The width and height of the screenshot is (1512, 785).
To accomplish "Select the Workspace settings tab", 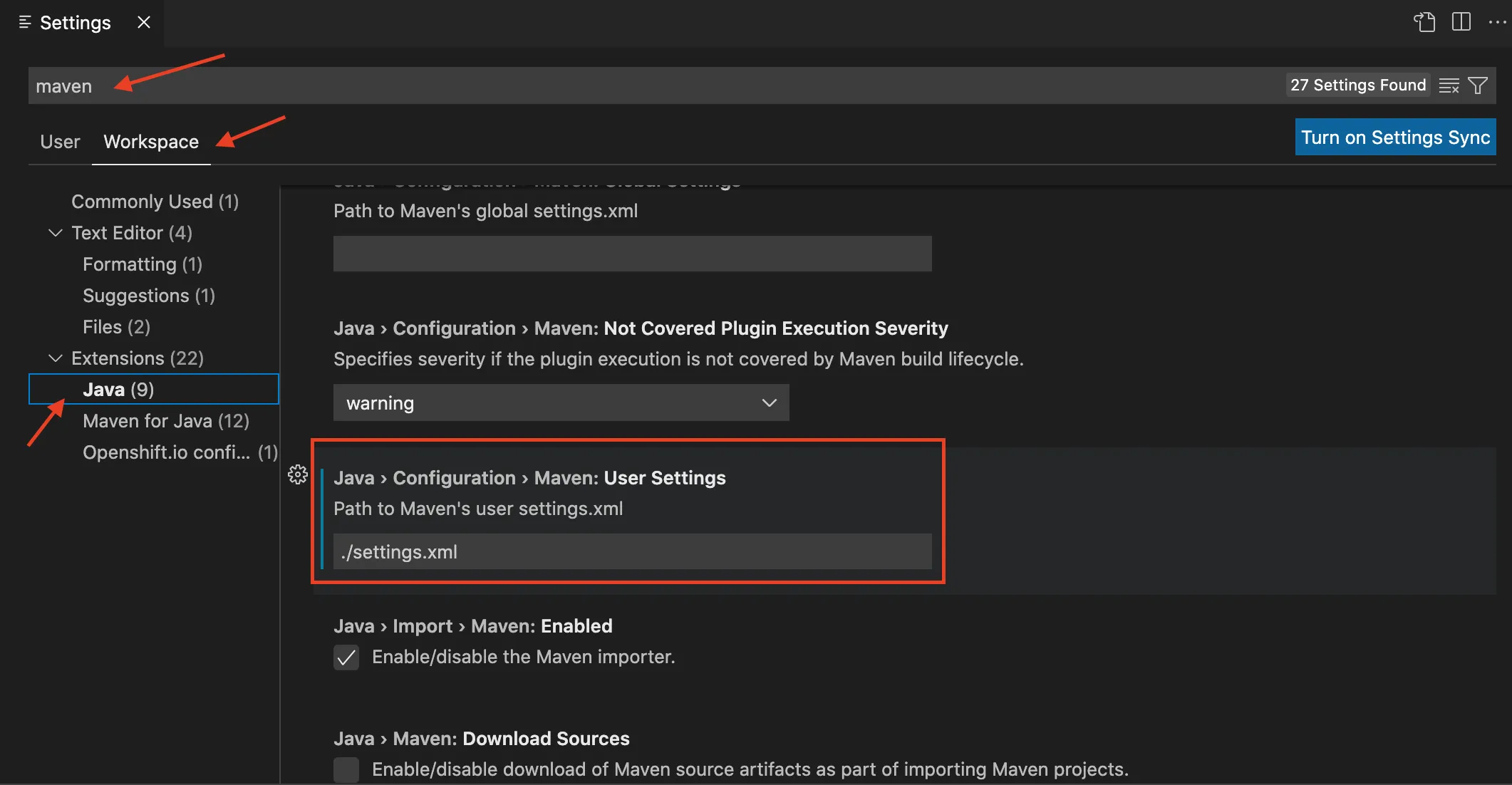I will pyautogui.click(x=151, y=142).
